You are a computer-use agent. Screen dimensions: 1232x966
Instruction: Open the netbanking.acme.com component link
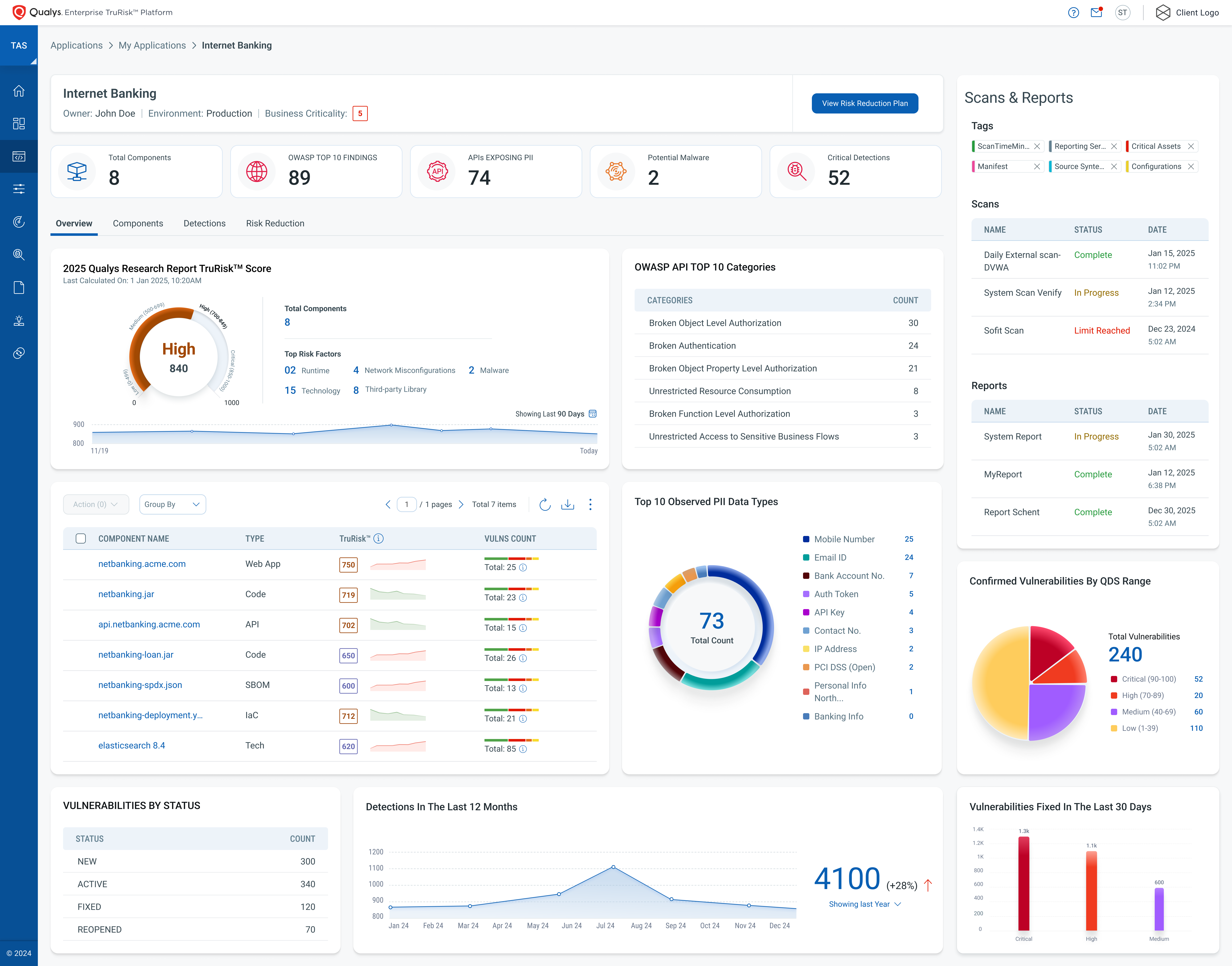tap(142, 564)
